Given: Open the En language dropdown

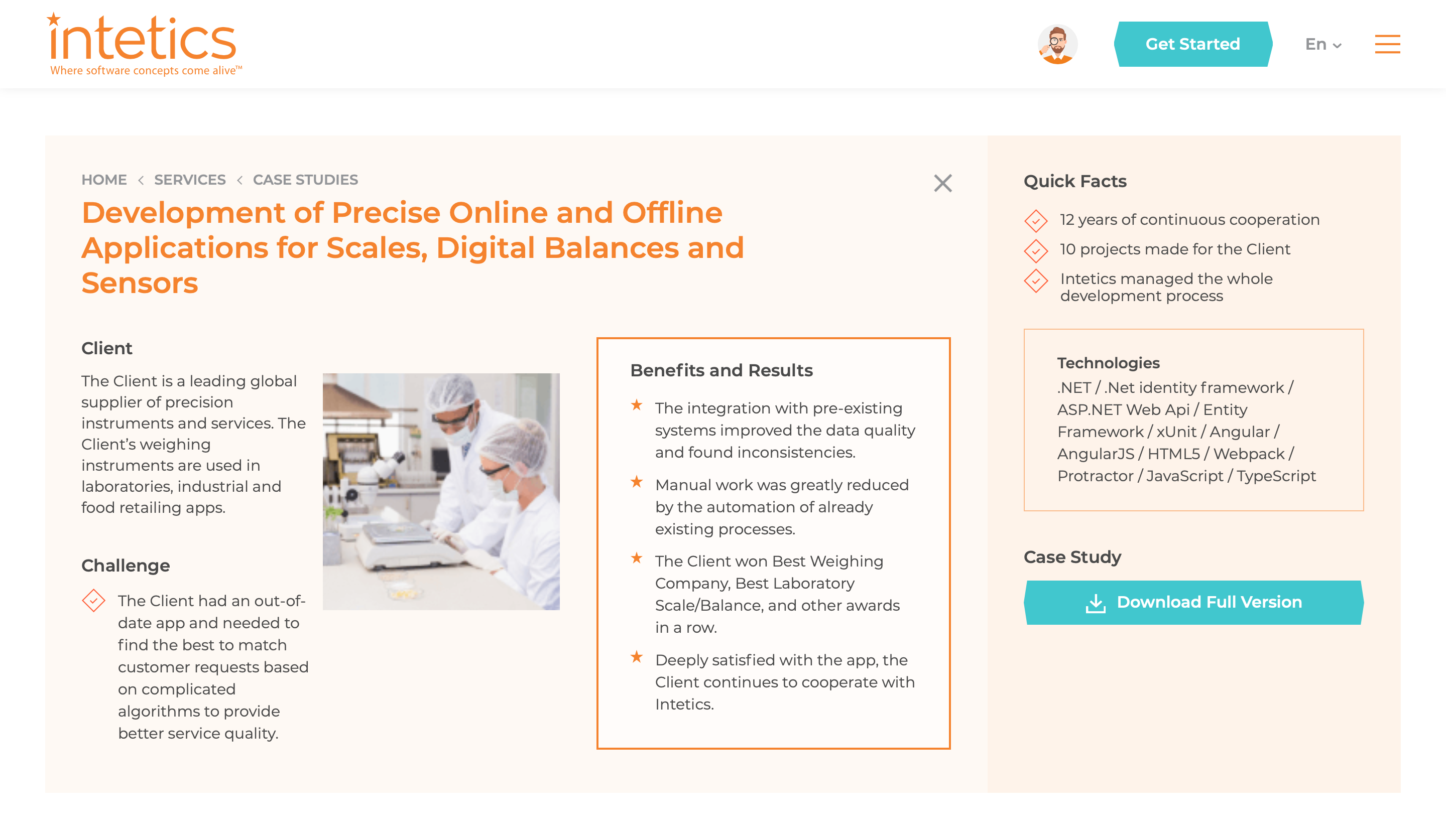Looking at the screenshot, I should click(1321, 44).
